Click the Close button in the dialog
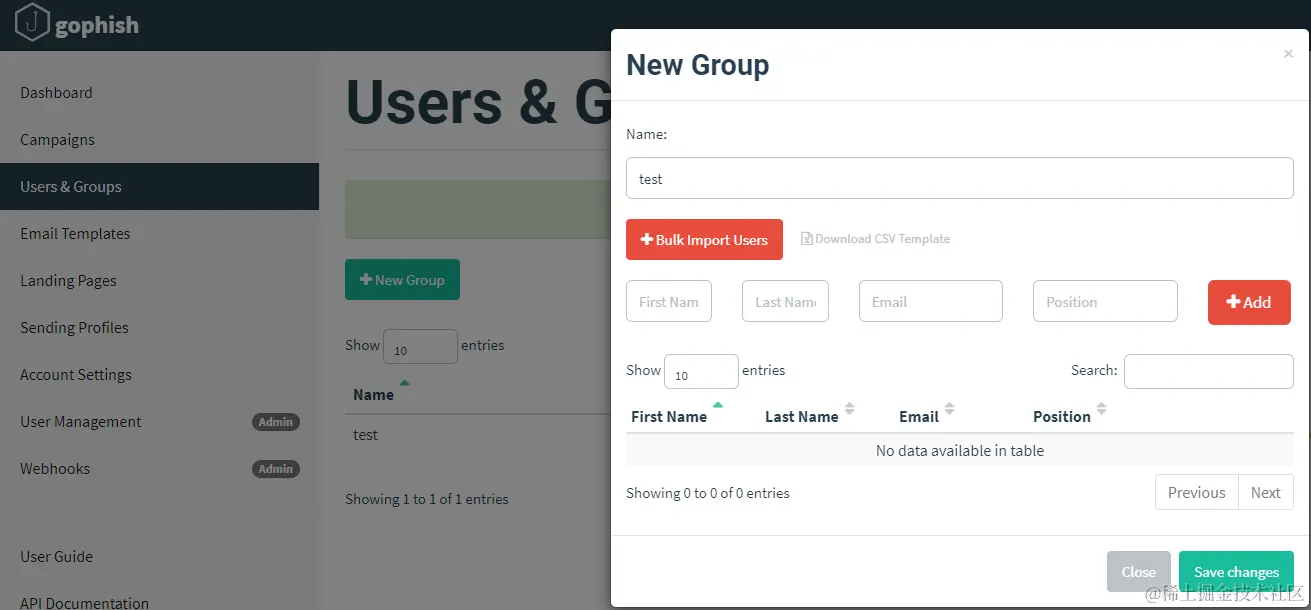1311x610 pixels. (x=1138, y=572)
